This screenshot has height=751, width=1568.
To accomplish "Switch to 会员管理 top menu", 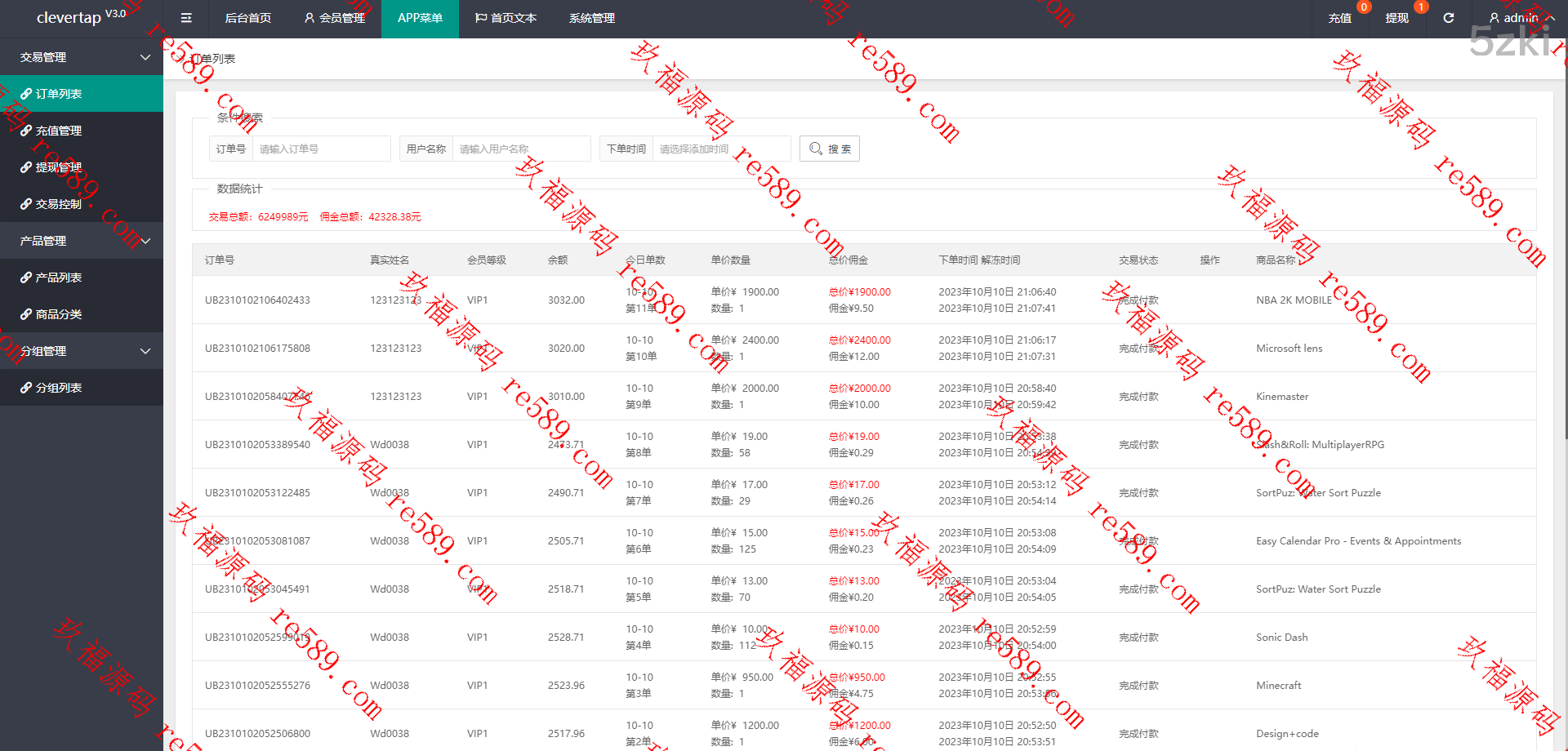I will (334, 18).
